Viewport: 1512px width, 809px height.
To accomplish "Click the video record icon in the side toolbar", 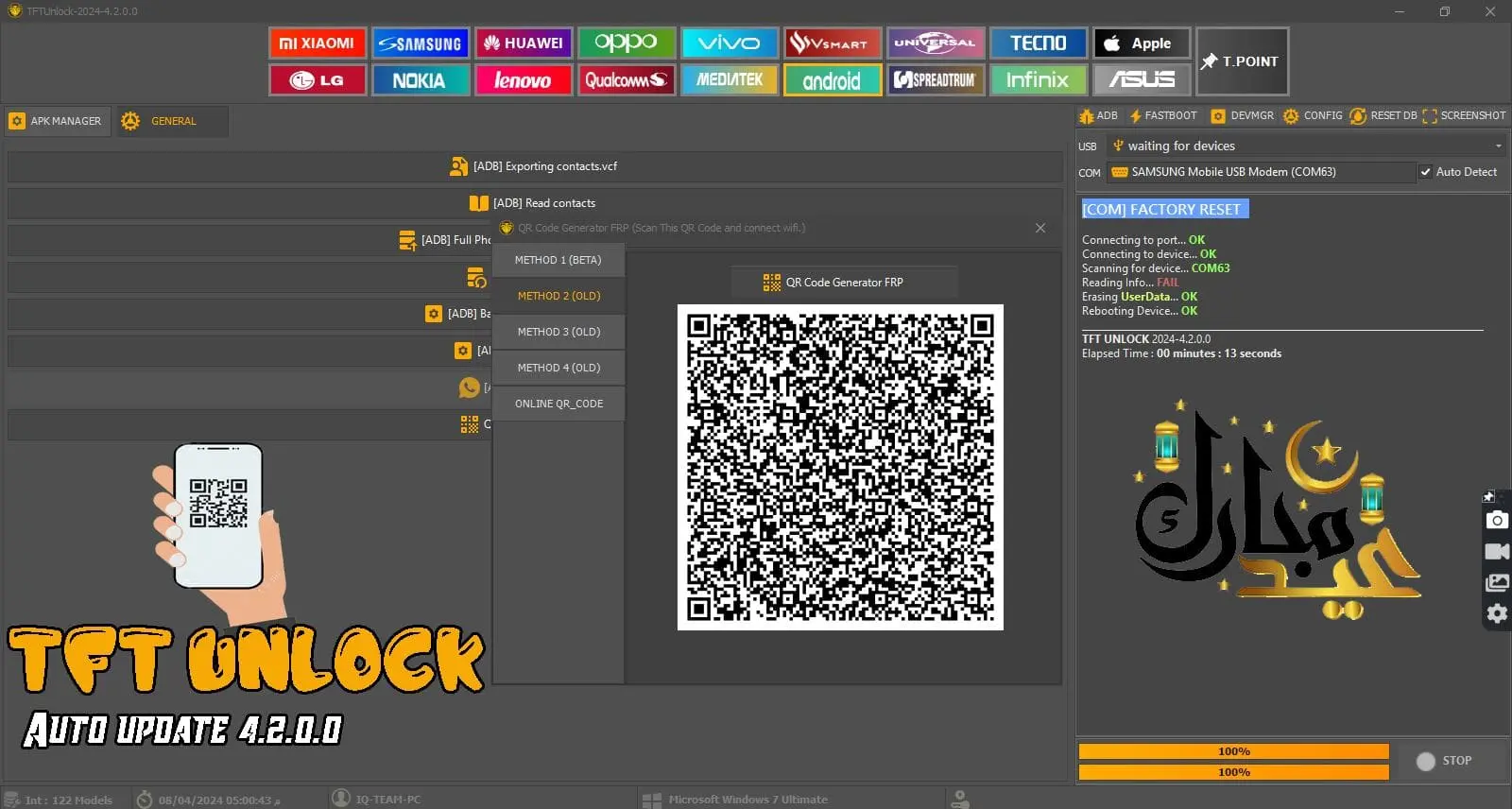I will pyautogui.click(x=1497, y=551).
